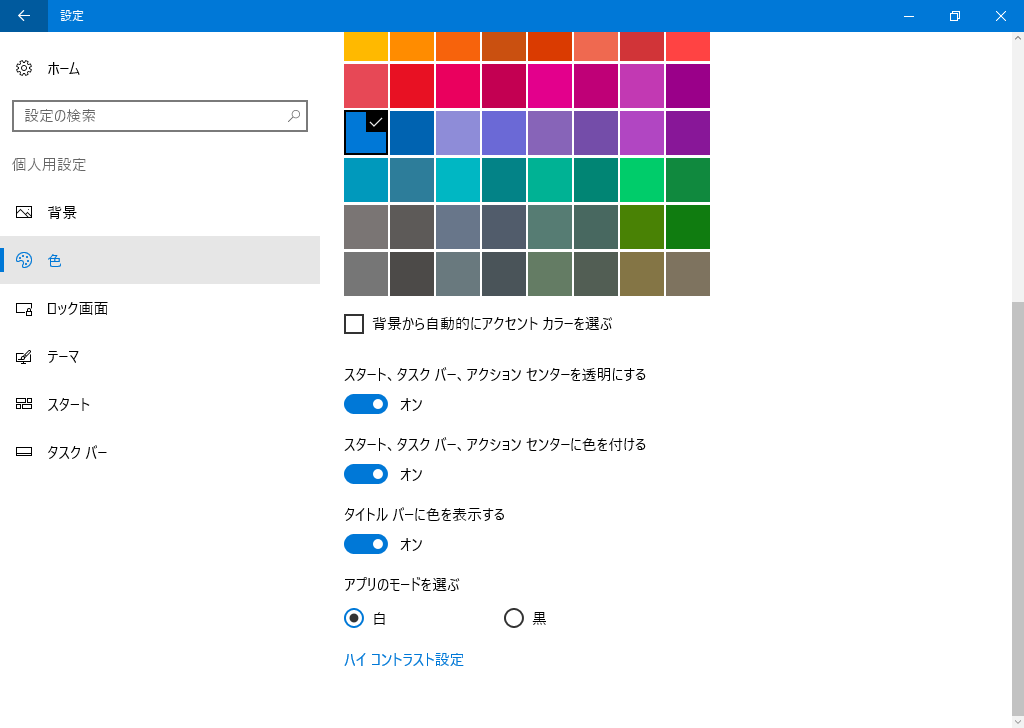Click the Home gear icon
Screen dimensions: 1024x728
pos(25,69)
